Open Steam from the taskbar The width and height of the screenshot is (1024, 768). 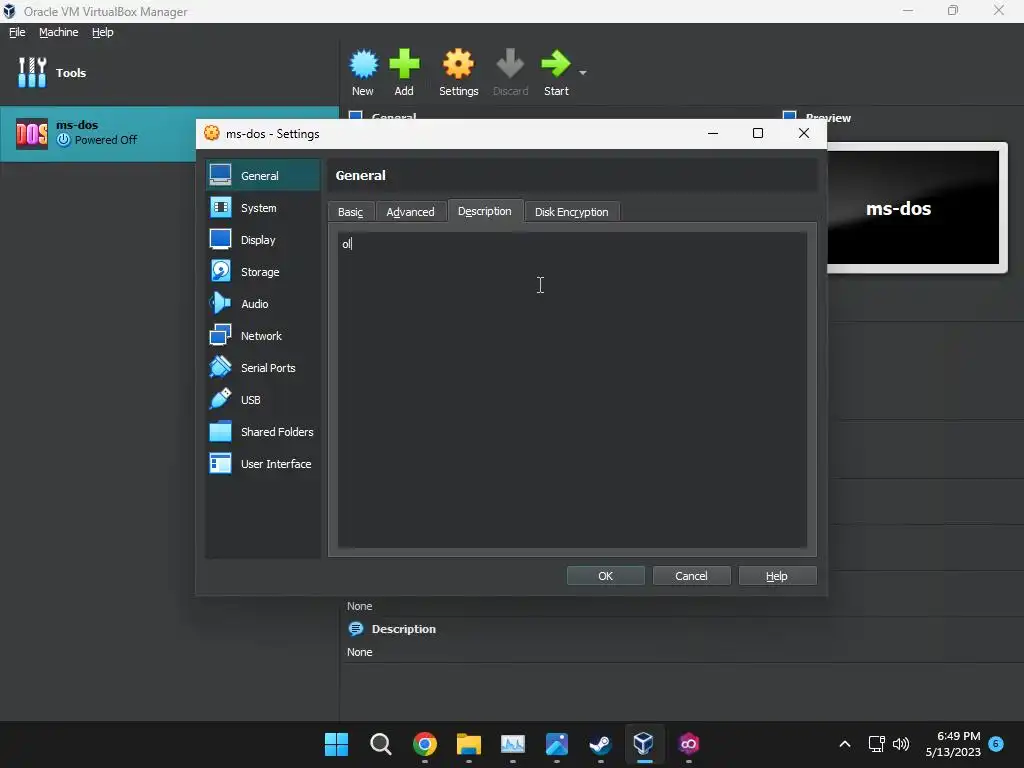click(x=600, y=744)
